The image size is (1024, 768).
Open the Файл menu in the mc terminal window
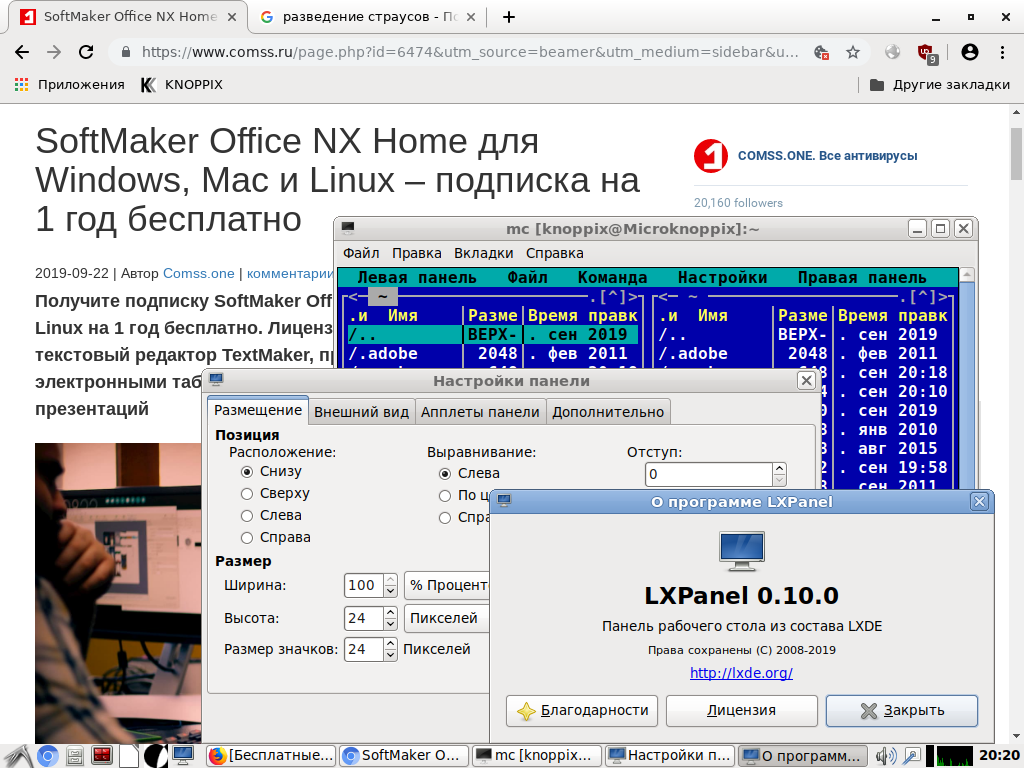pos(361,253)
